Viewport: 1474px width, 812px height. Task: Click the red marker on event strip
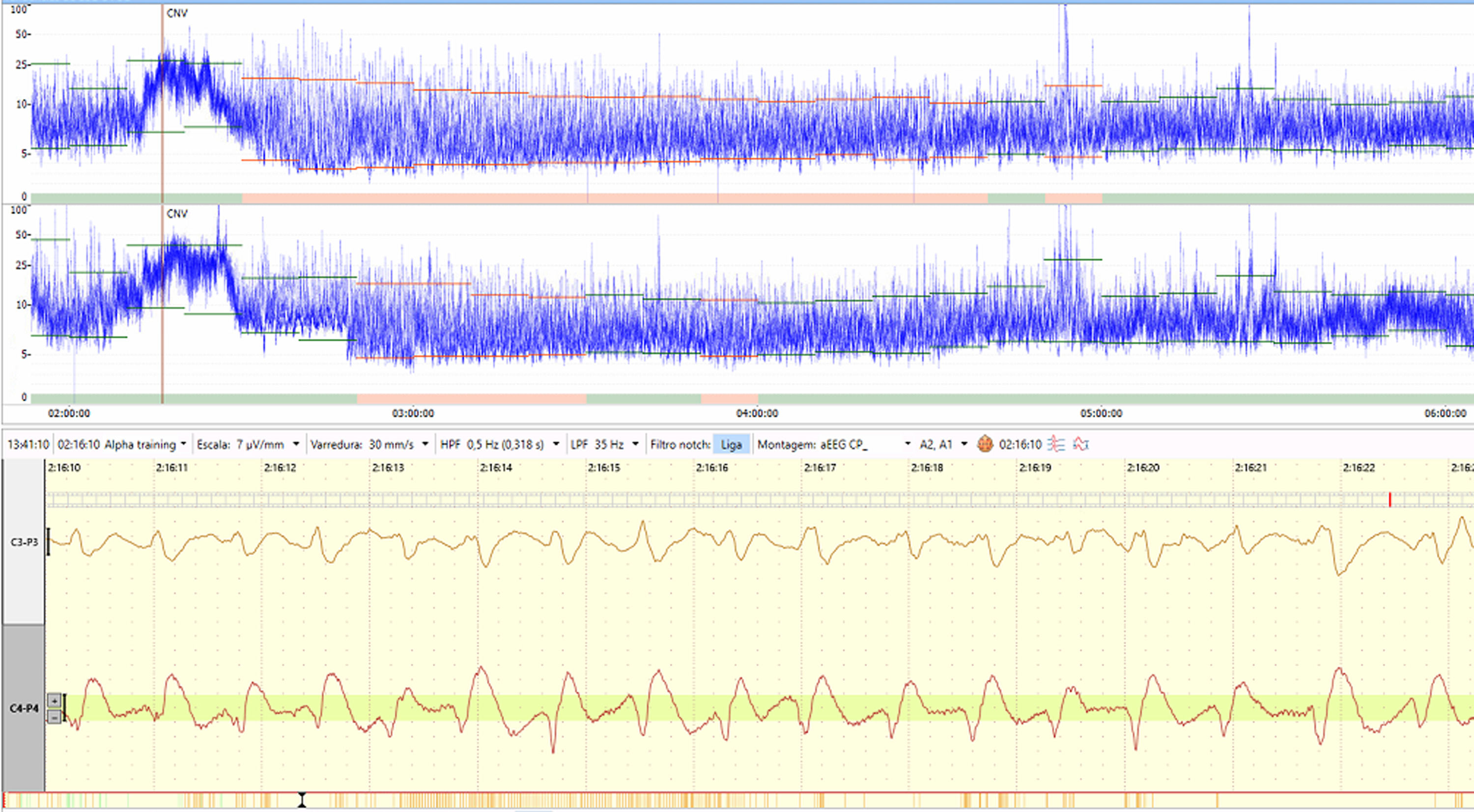tap(1390, 500)
